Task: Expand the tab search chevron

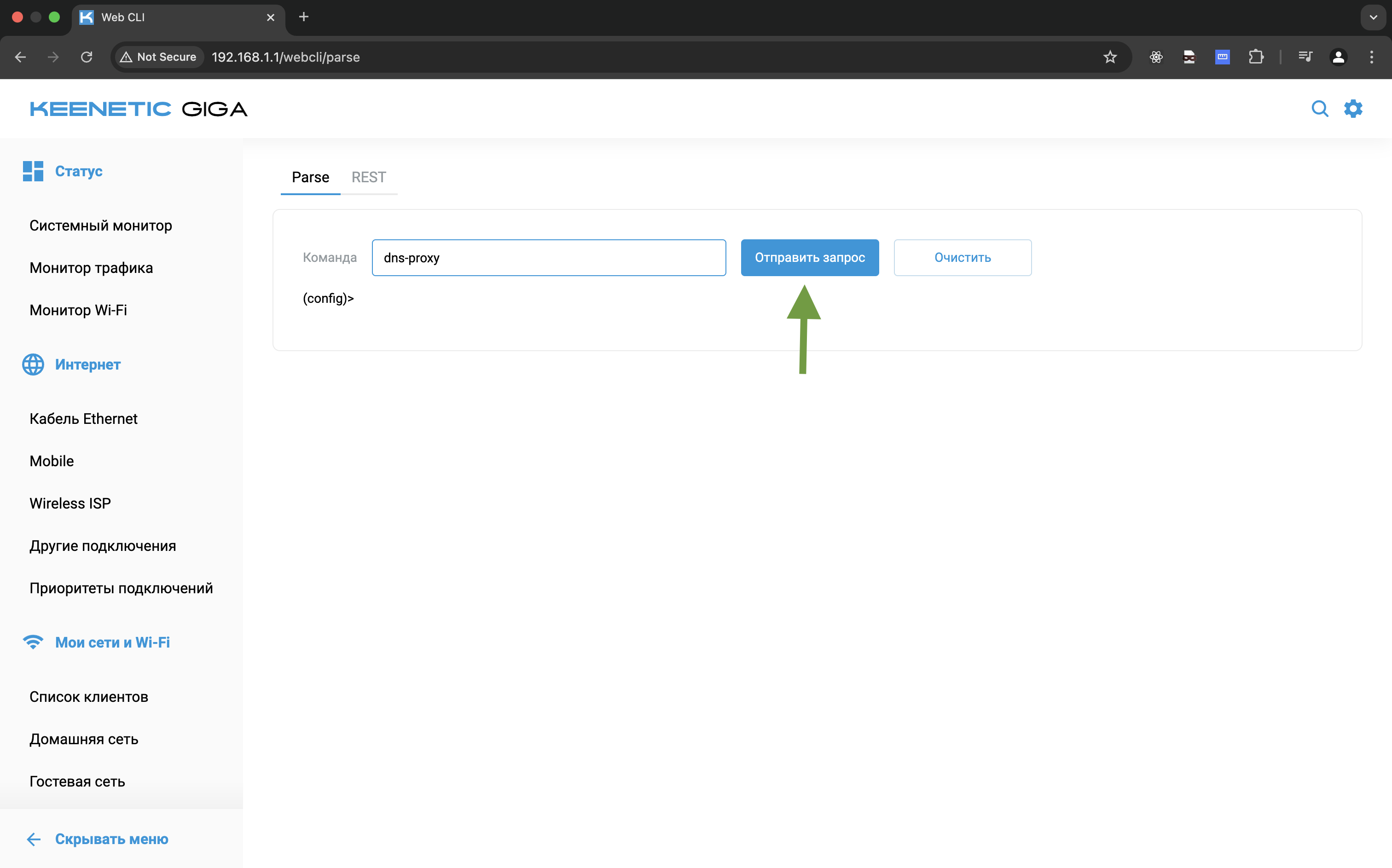Action: tap(1373, 17)
